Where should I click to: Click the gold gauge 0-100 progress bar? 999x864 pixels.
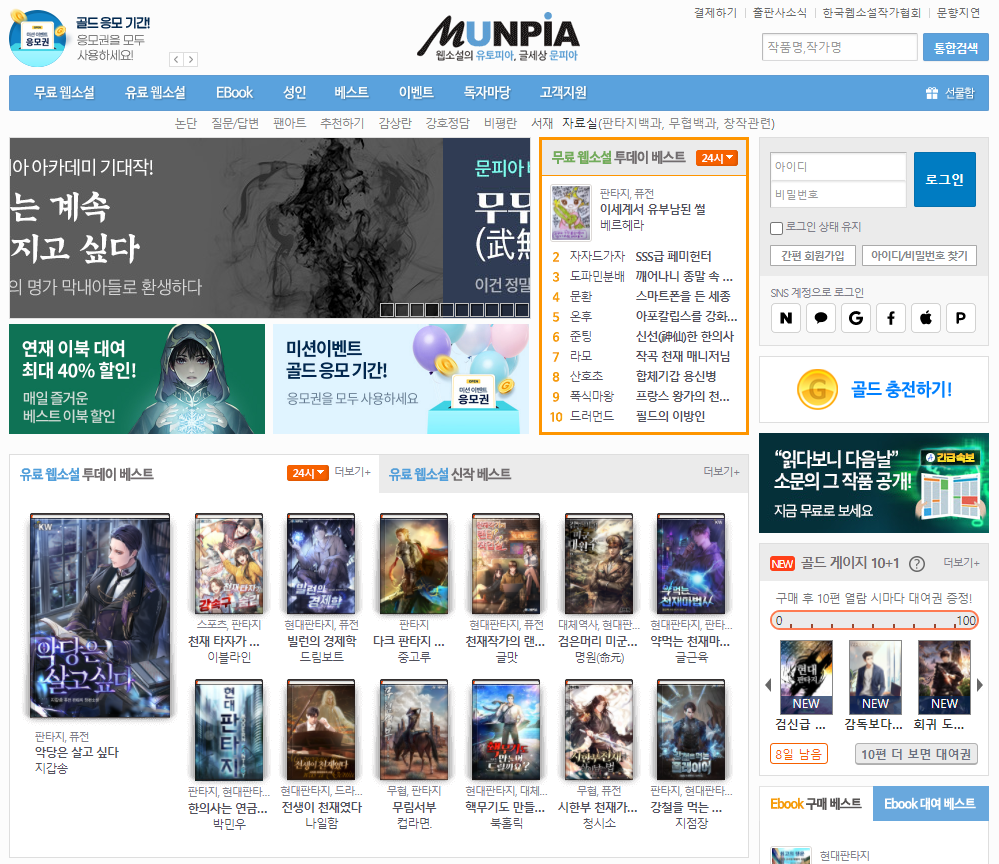pyautogui.click(x=873, y=621)
